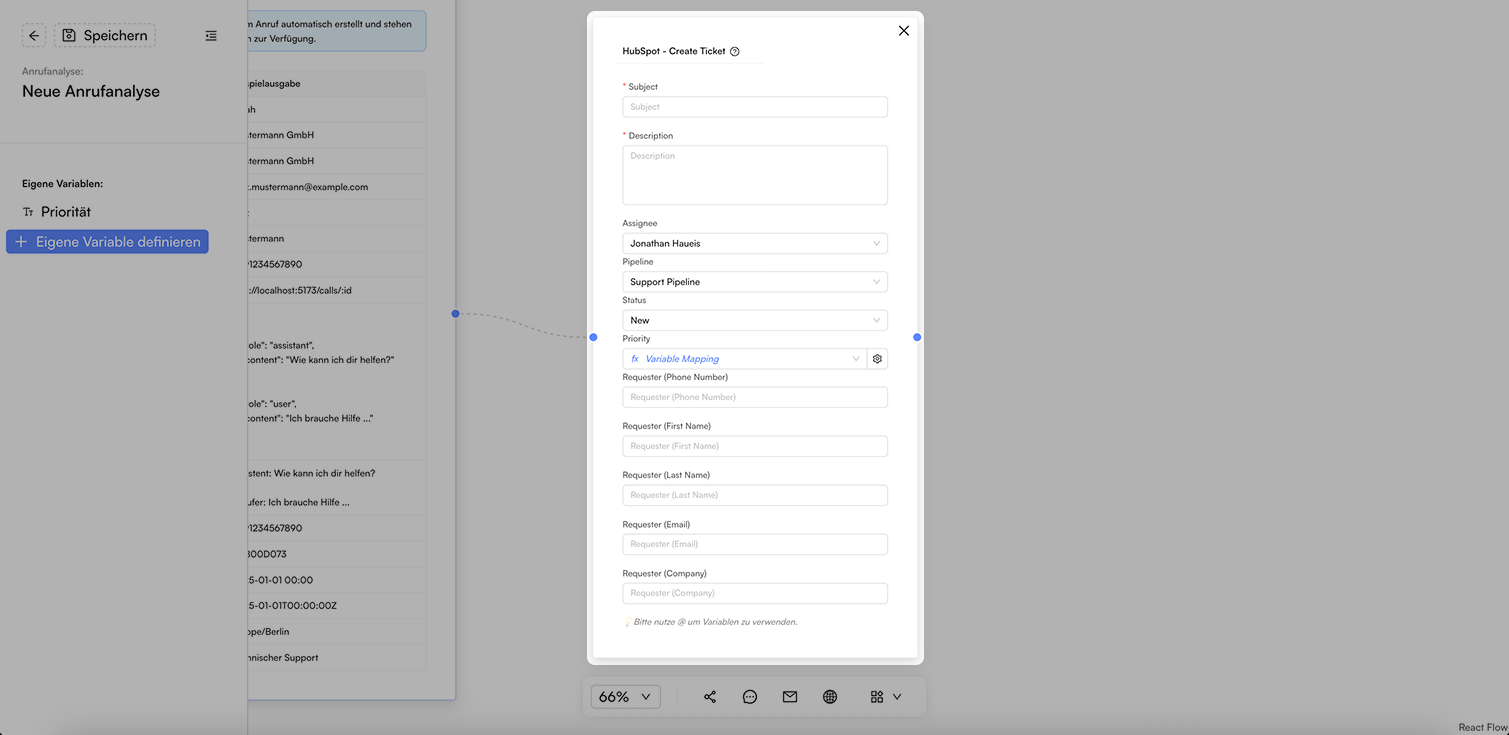Click the Speichern save button
The height and width of the screenshot is (735, 1509).
point(105,36)
